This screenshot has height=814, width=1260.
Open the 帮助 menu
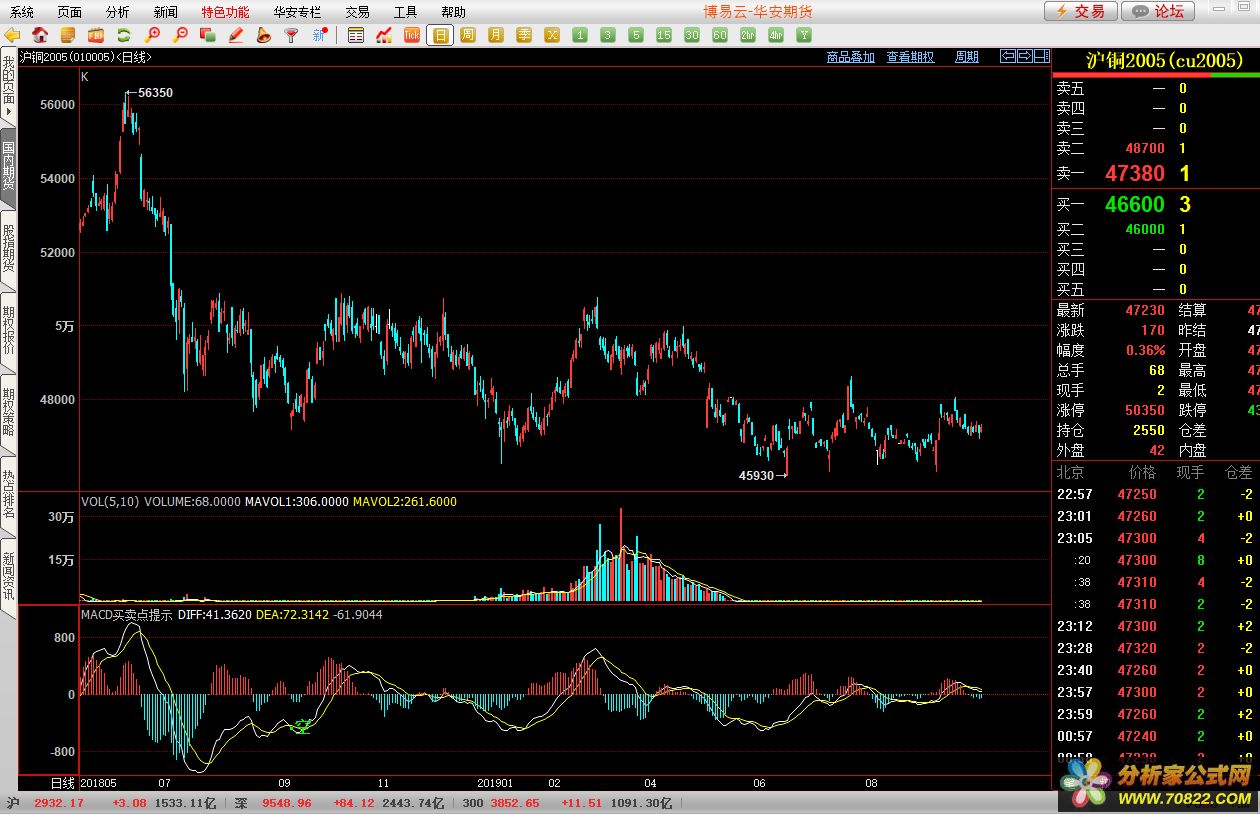453,12
